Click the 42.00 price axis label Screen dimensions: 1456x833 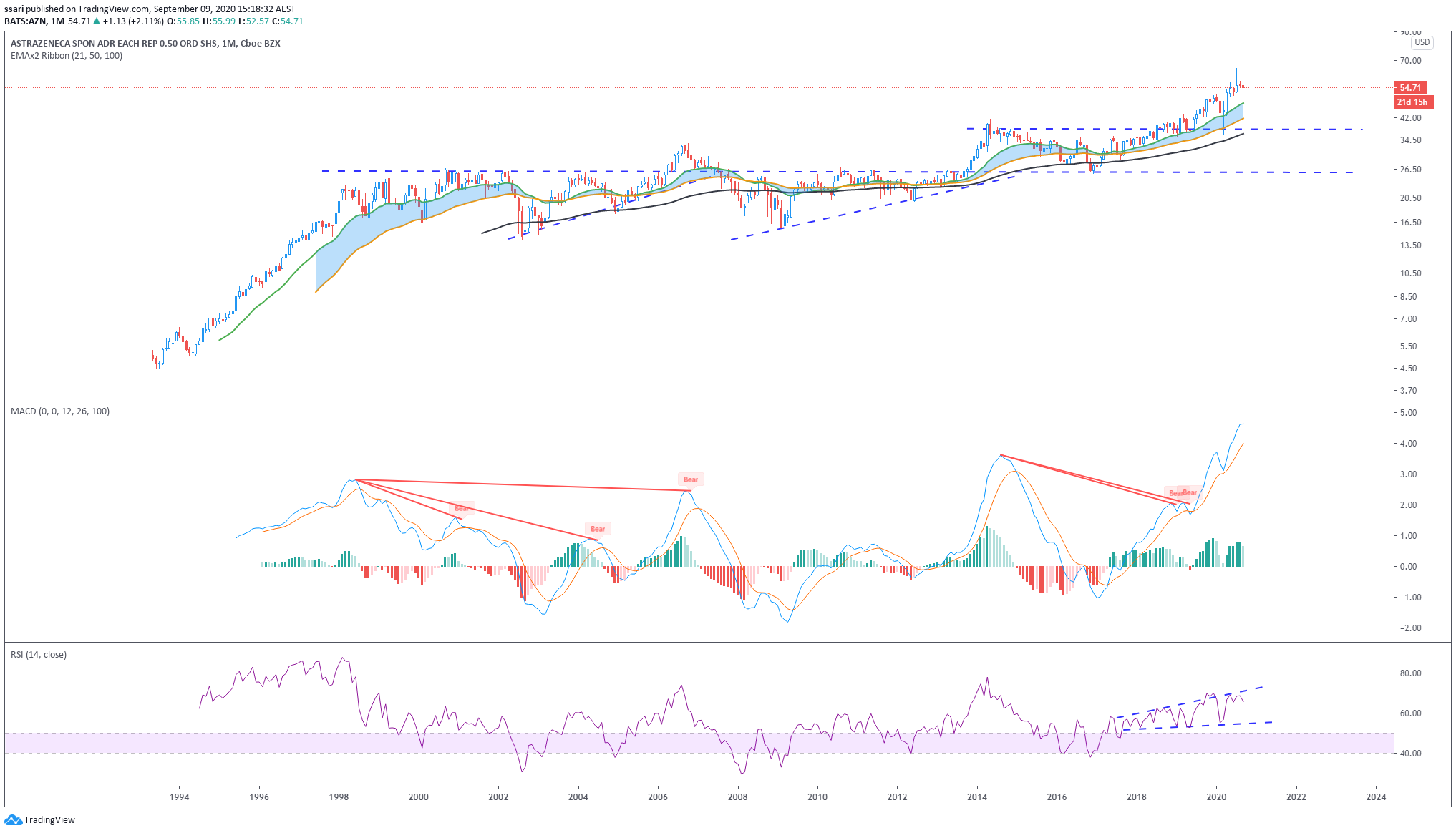[1411, 118]
